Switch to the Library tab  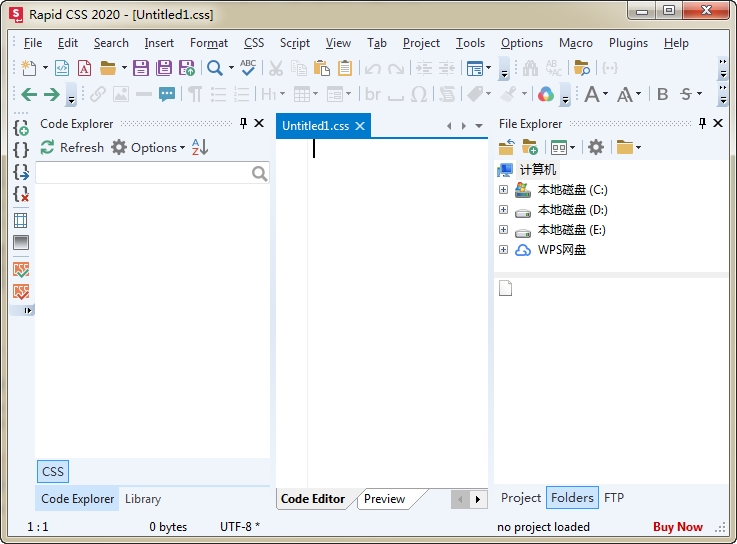click(143, 499)
